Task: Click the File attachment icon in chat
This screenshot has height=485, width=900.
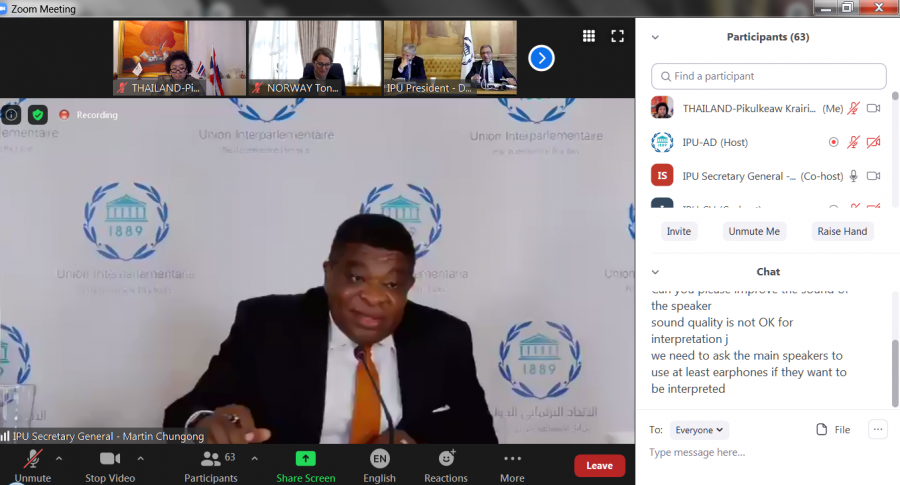Action: tap(822, 430)
